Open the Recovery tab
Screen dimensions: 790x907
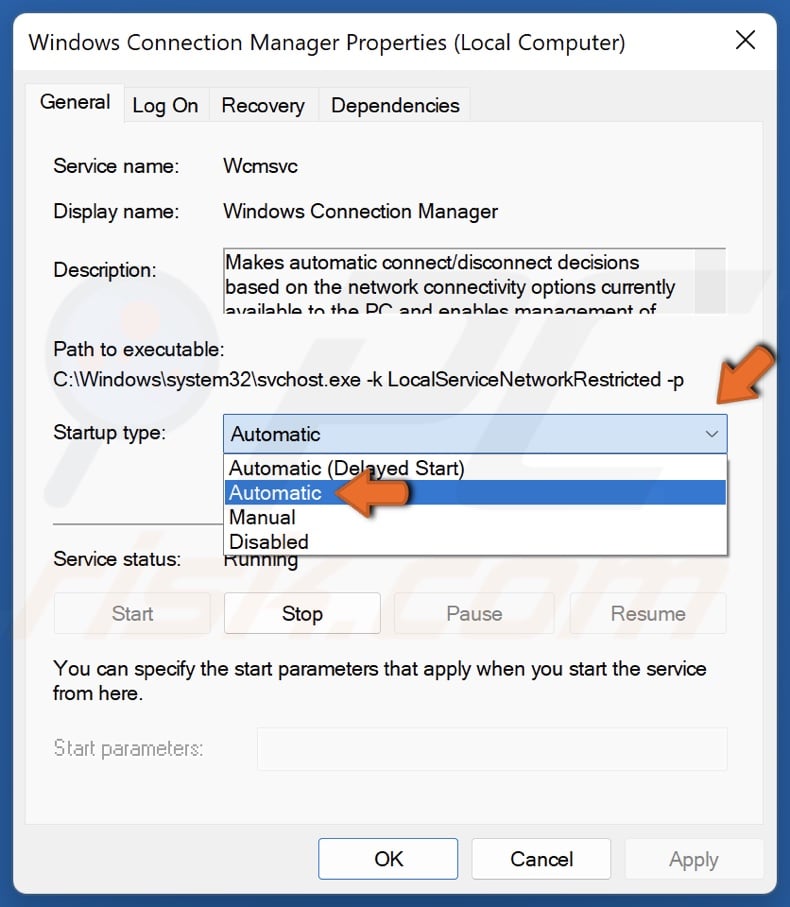coord(263,105)
